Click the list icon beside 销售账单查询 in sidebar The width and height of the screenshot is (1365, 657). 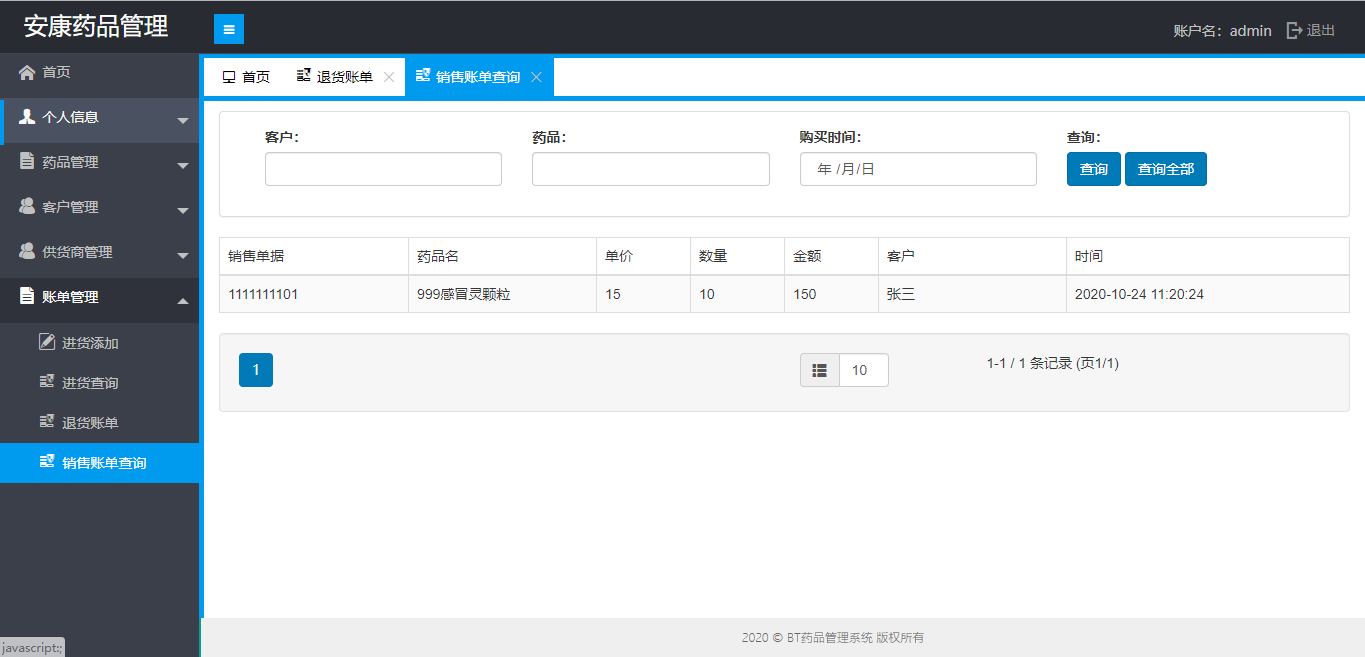pos(47,462)
